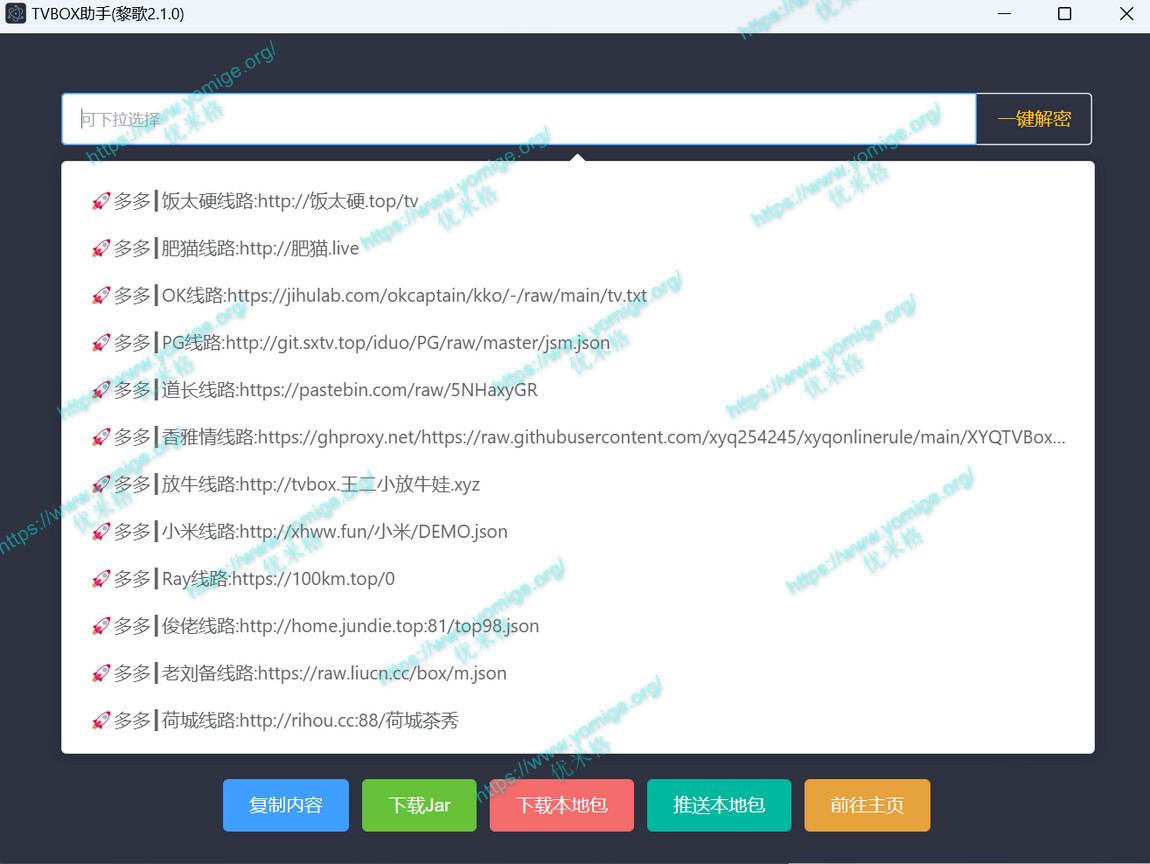Choose the 肥猫线路 entry
The image size is (1150, 864).
[x=260, y=248]
